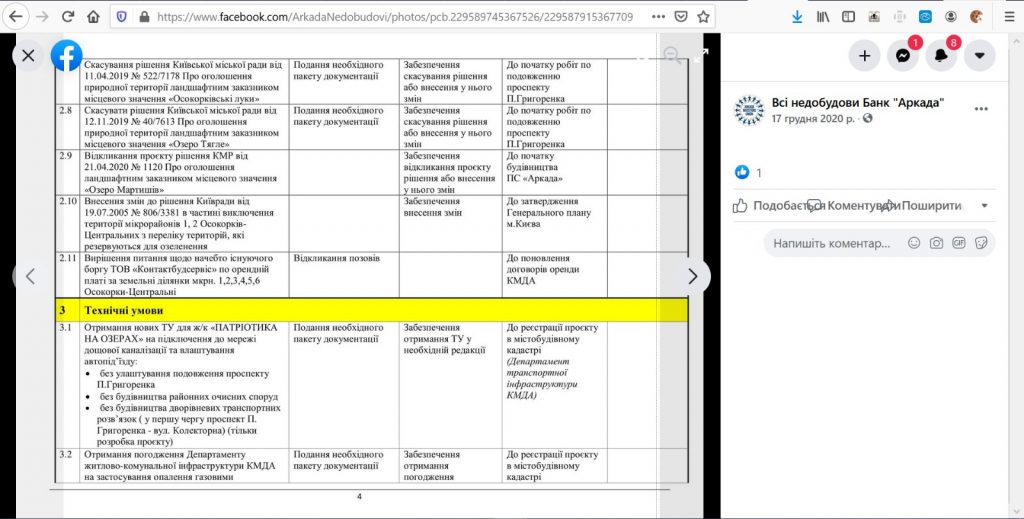The height and width of the screenshot is (519, 1024).
Task: Open post date 17 грудня 2020 р.
Action: 813,119
